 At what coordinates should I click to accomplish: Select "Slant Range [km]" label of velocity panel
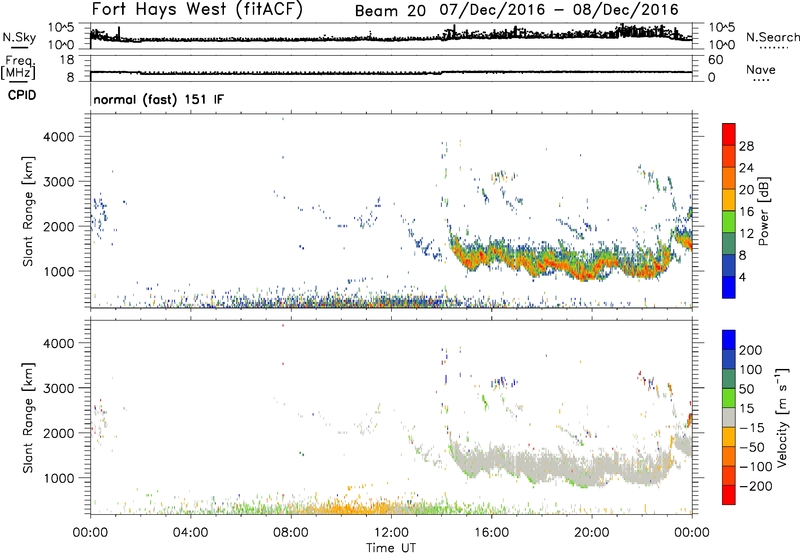tap(28, 418)
